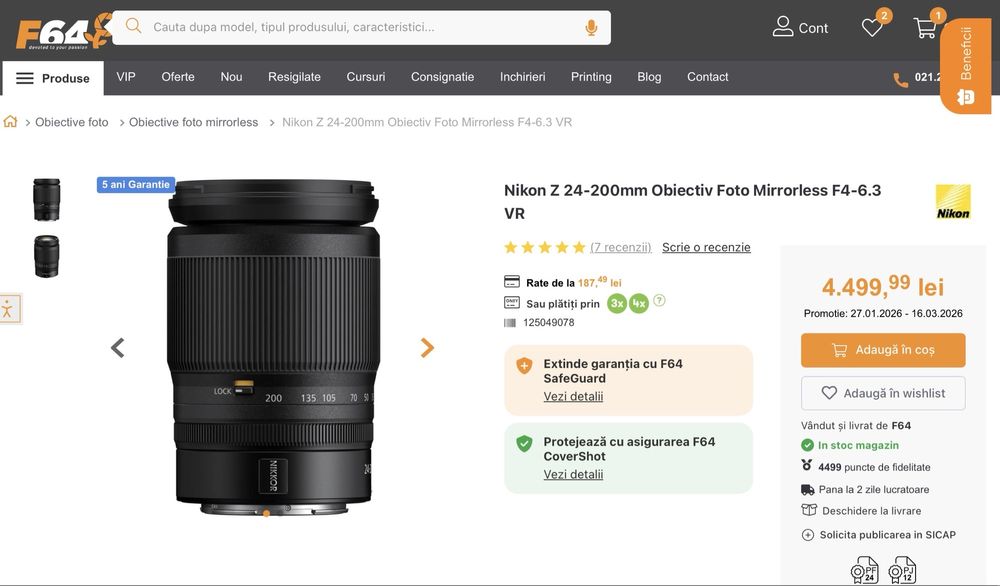Click Rate de la 187,49 lei
Screen dimensions: 1000x586
(x=573, y=282)
